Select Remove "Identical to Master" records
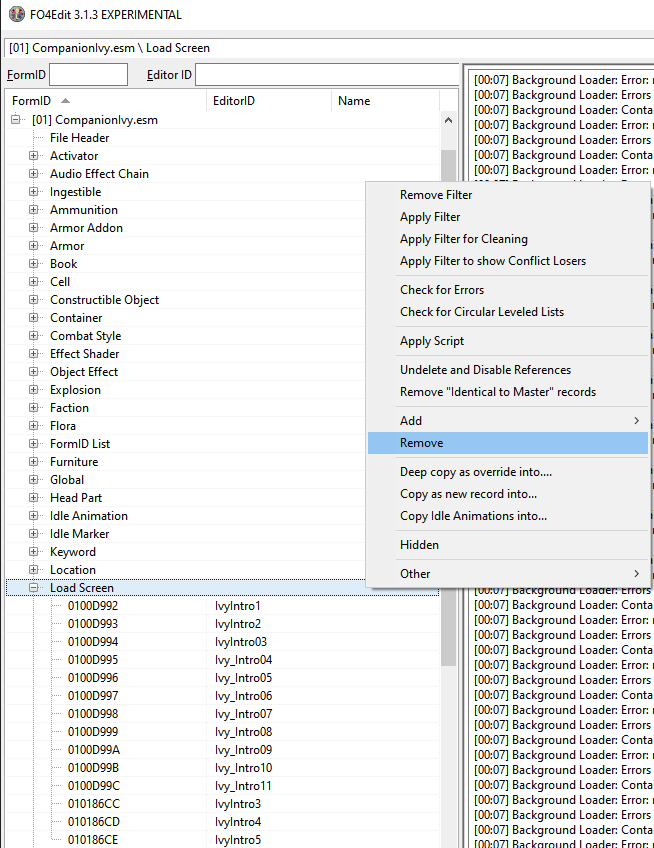 click(507, 392)
